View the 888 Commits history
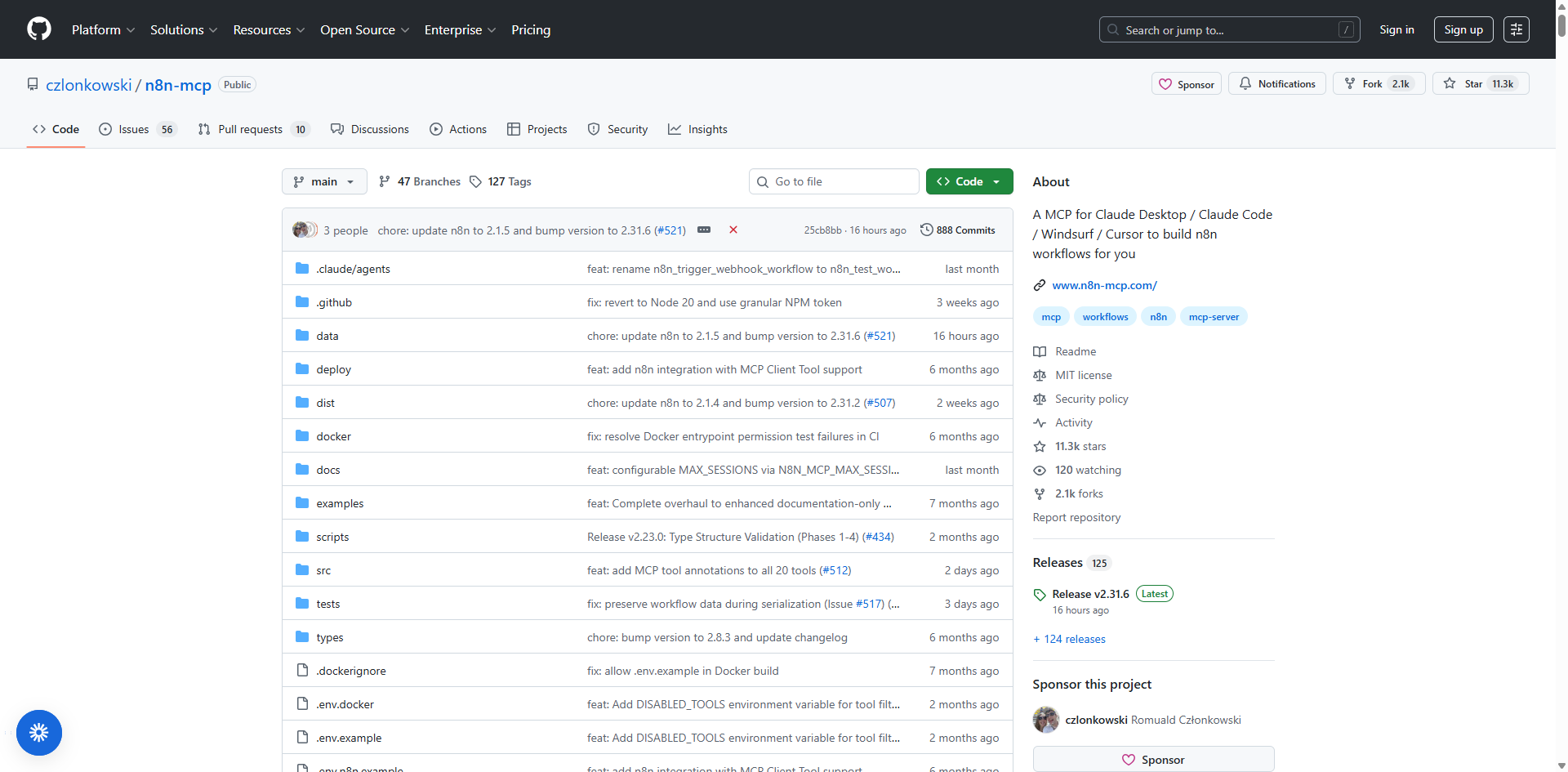1568x772 pixels. click(958, 230)
